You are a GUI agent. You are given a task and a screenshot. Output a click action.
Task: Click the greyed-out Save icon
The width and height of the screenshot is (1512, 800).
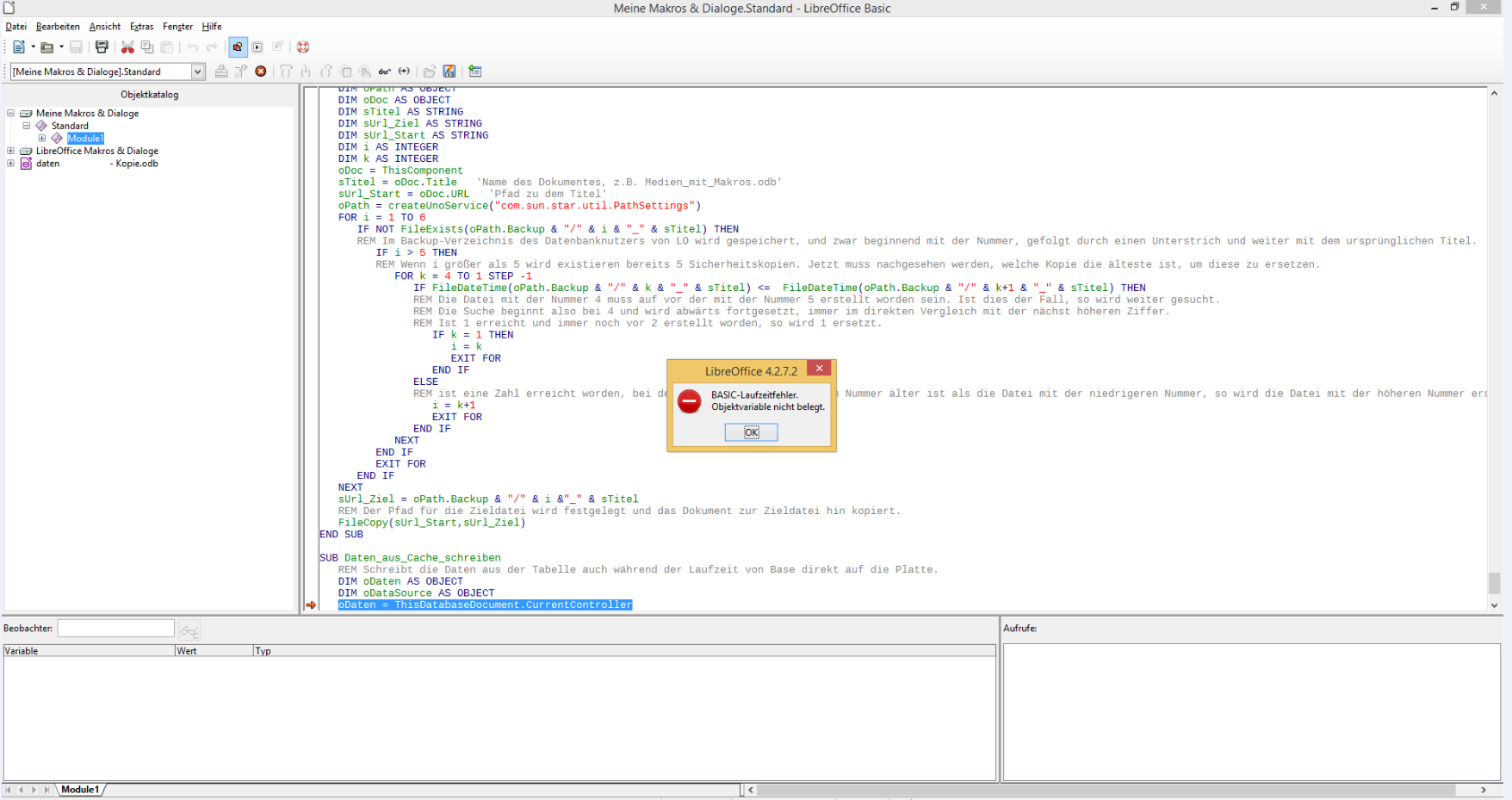point(76,47)
